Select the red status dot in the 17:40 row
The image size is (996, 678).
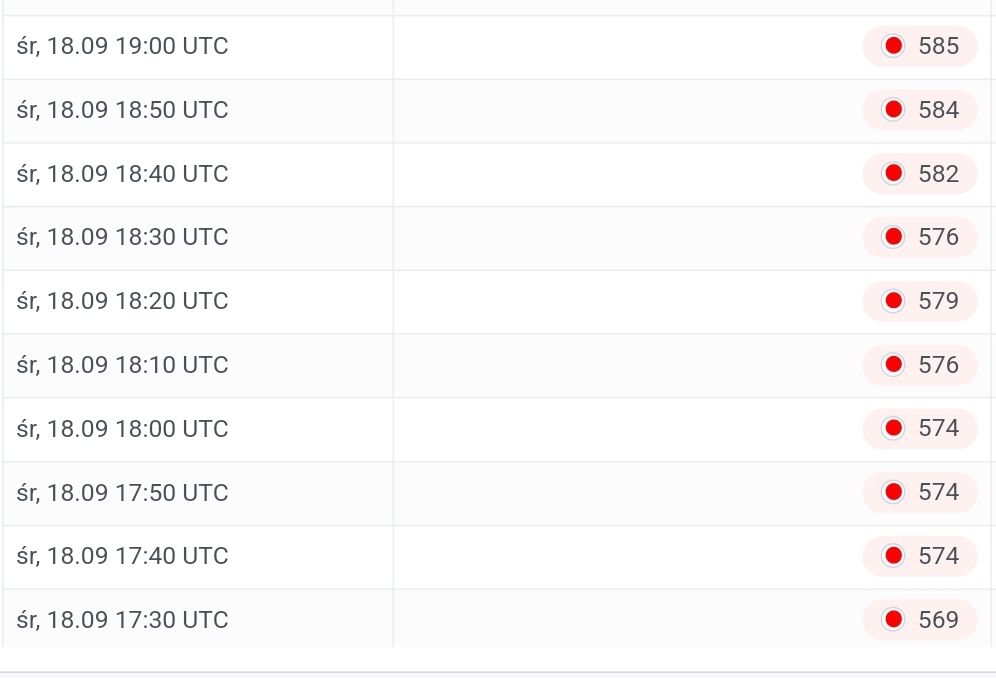point(894,556)
